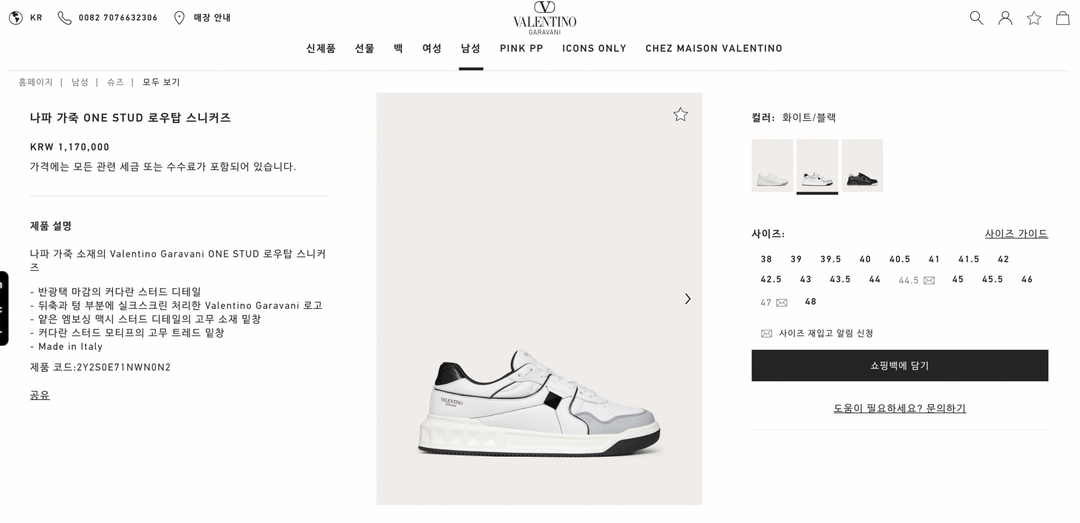The width and height of the screenshot is (1080, 523).
Task: Open the wishlist star in header
Action: point(1034,18)
